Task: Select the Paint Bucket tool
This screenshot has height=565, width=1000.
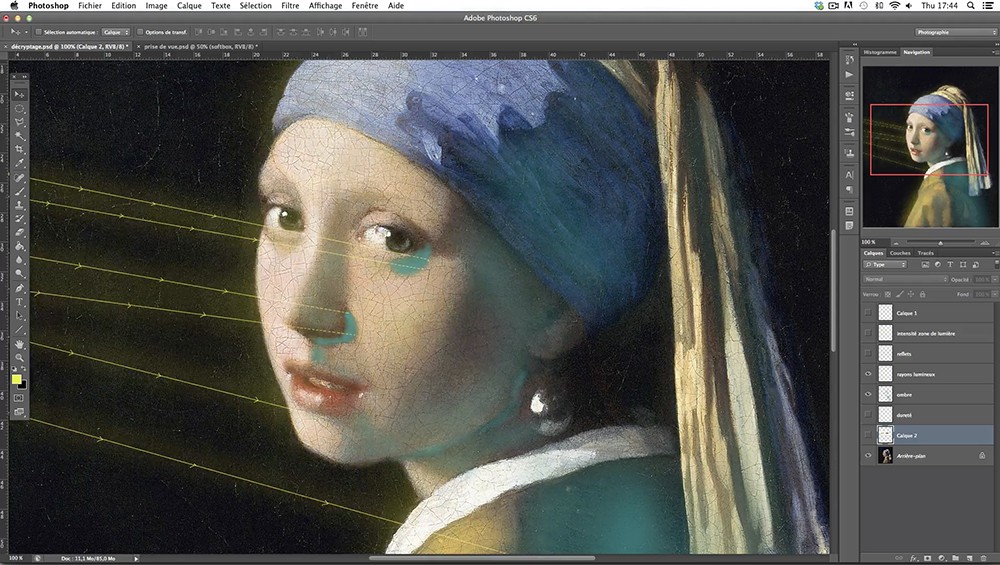Action: [19, 247]
